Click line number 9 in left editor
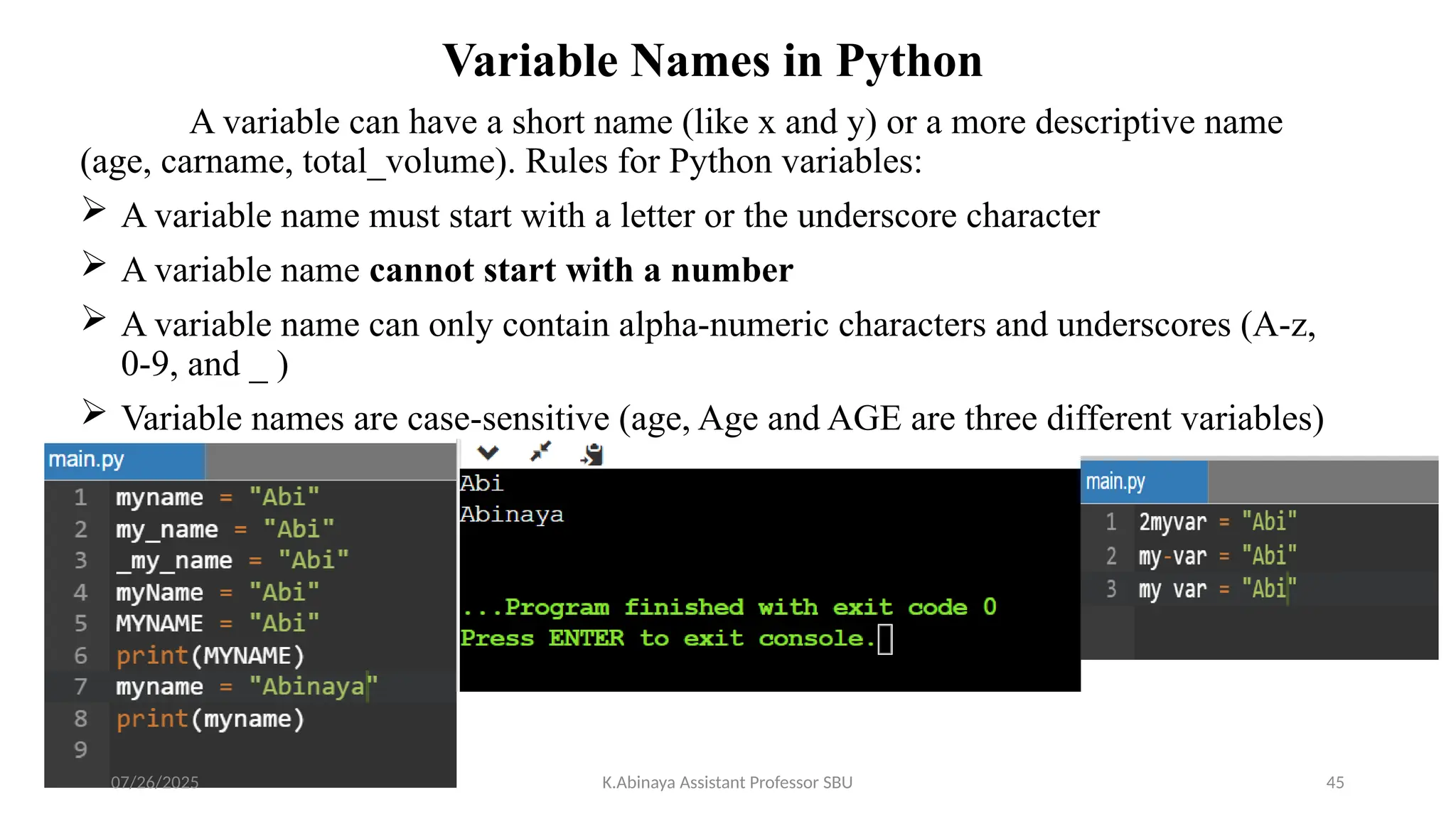This screenshot has height=819, width=1456. [80, 750]
